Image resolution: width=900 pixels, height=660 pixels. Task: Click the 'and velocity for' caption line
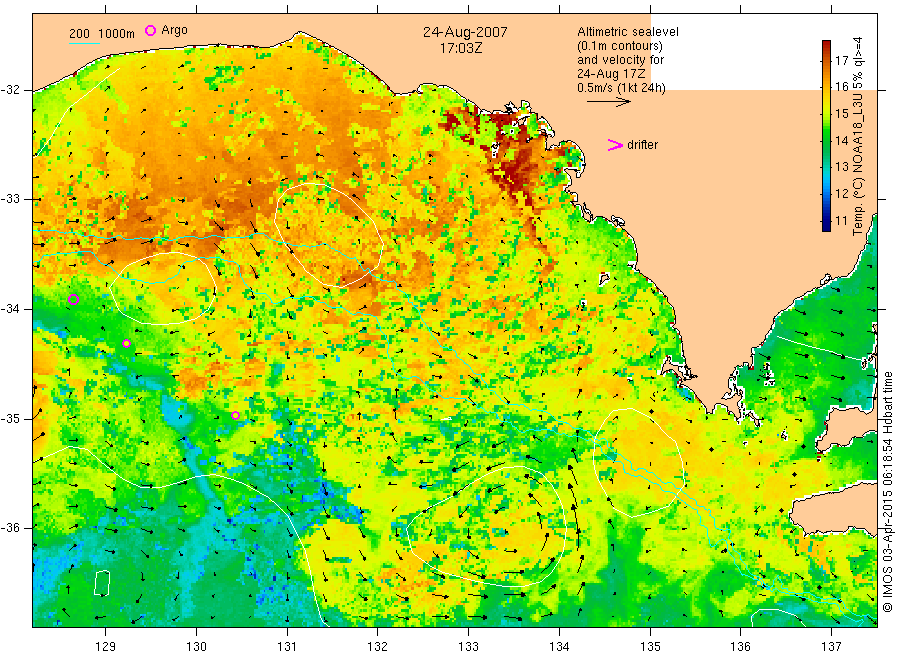tap(620, 60)
